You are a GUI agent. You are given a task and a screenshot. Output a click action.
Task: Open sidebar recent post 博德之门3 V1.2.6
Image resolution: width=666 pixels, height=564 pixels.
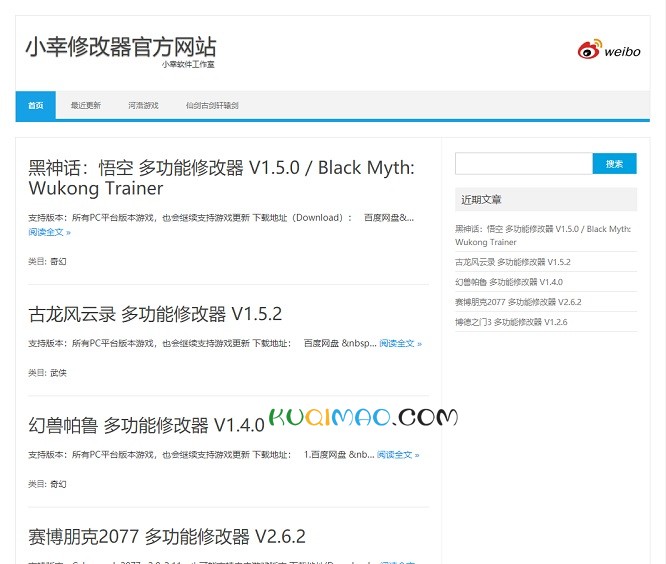pos(511,322)
